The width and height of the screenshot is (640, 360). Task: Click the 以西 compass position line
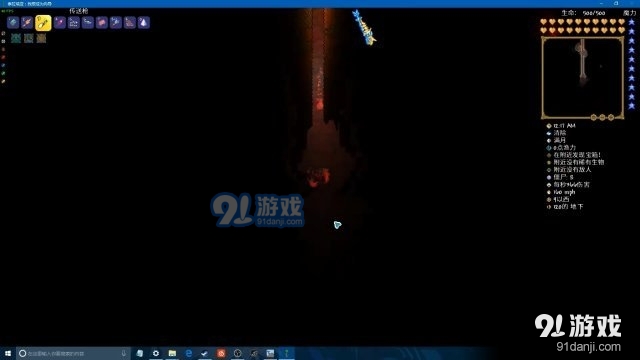point(558,199)
